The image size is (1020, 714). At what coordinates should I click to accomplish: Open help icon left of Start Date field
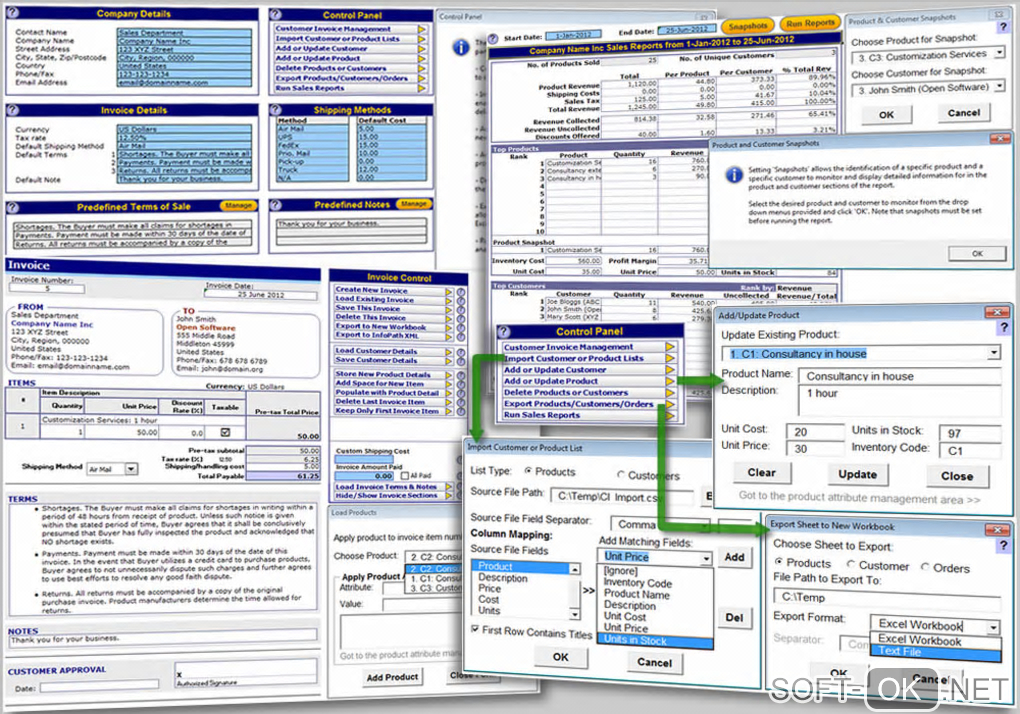pyautogui.click(x=493, y=38)
